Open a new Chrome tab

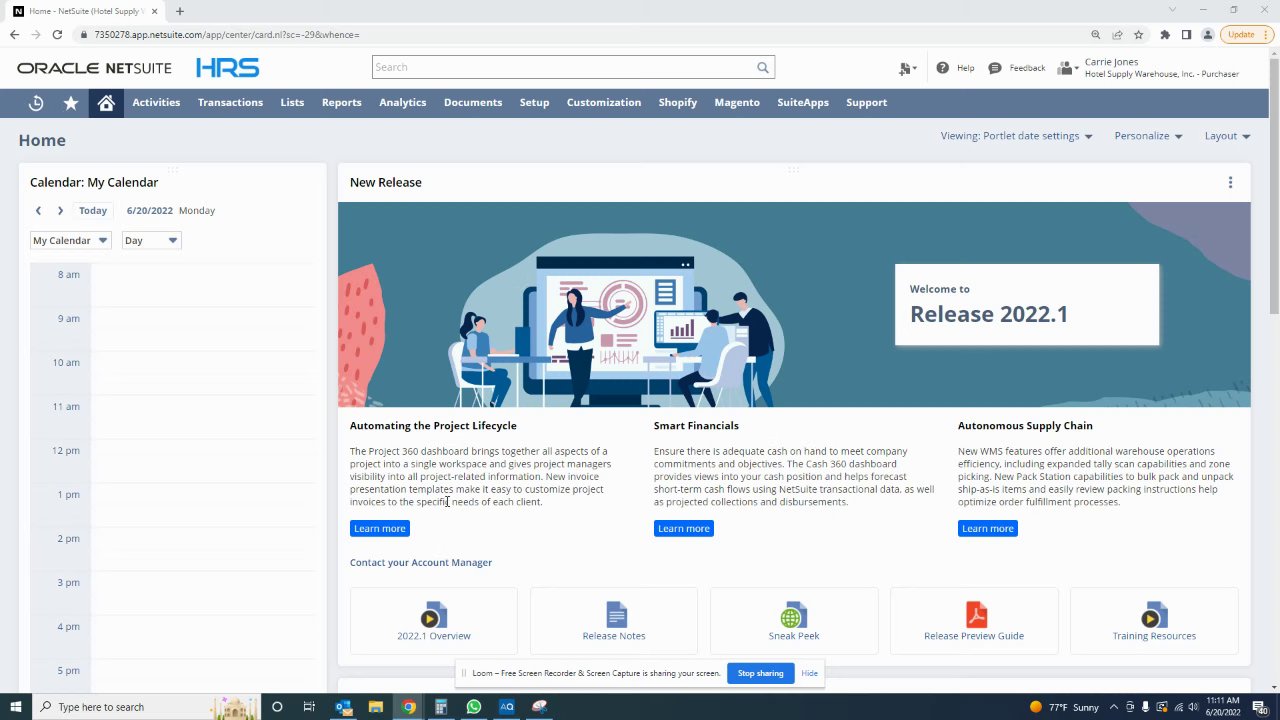pos(180,11)
